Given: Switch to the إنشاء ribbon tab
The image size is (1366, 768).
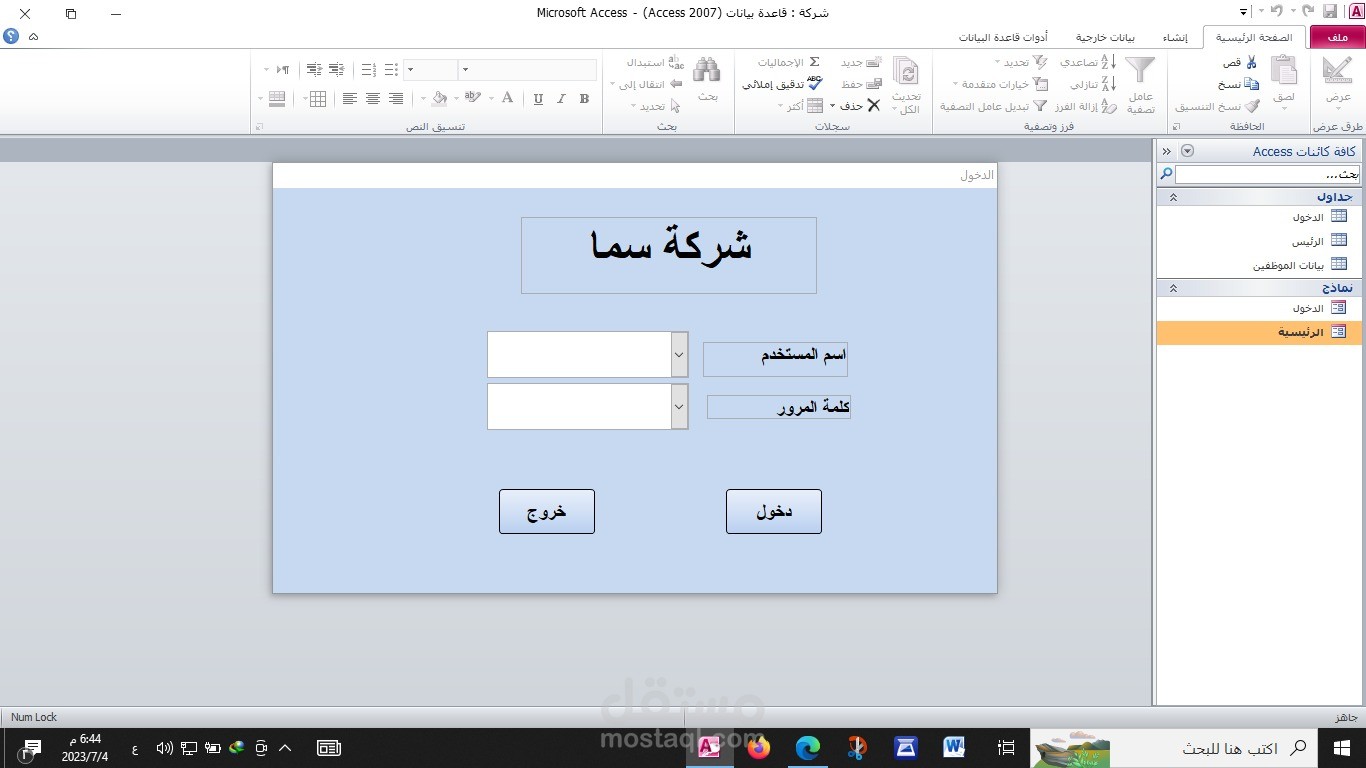Looking at the screenshot, I should tap(1176, 37).
